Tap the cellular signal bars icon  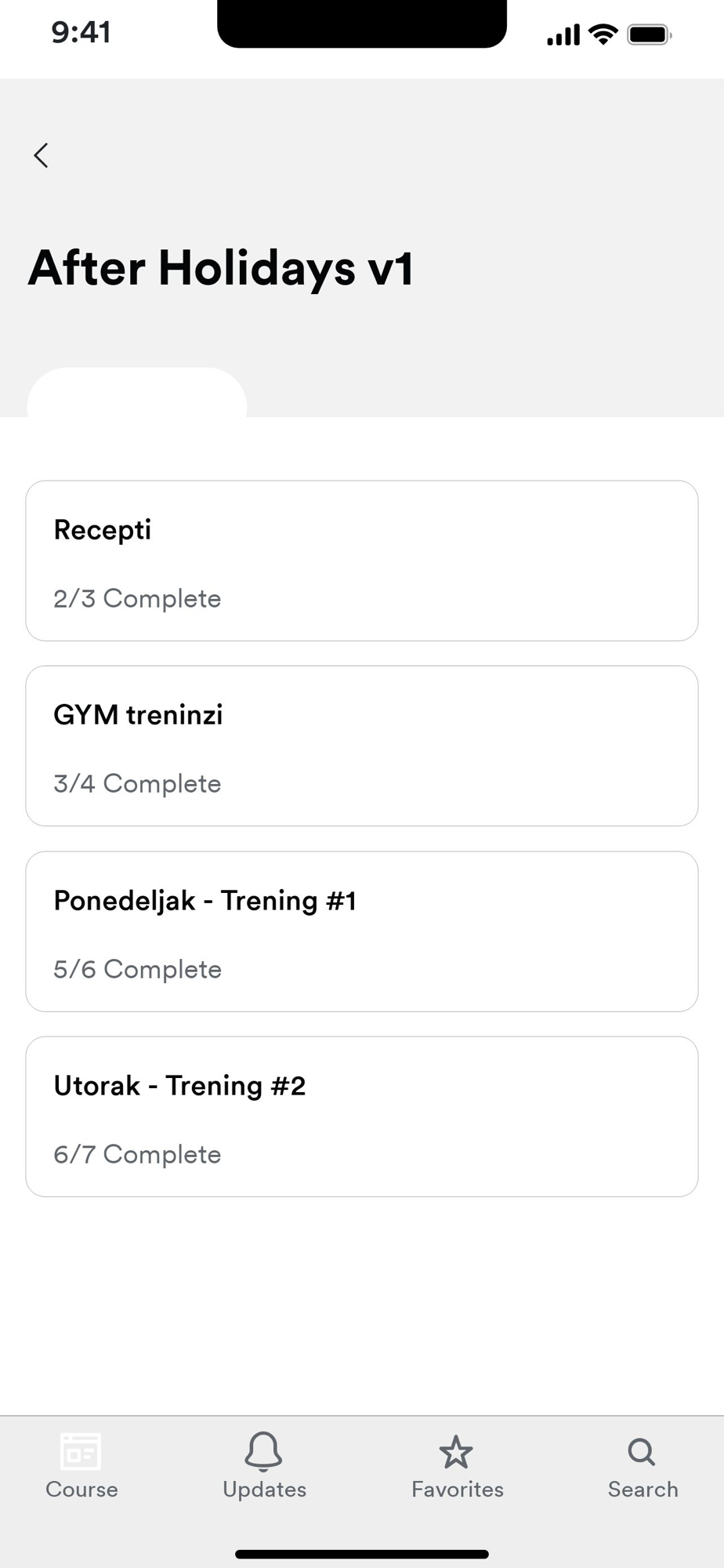(563, 35)
